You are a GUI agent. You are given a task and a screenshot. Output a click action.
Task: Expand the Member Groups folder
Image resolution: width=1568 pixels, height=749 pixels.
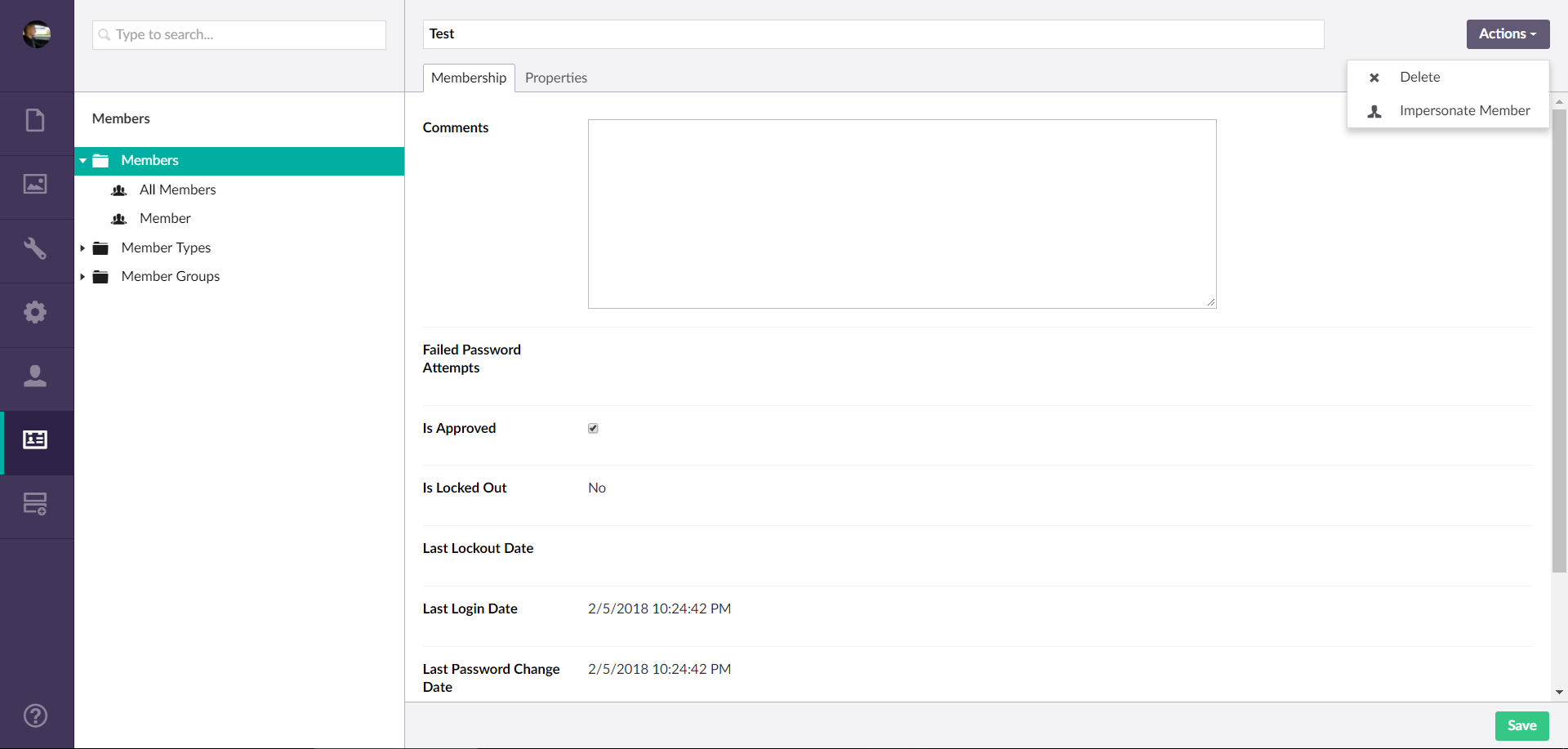[x=82, y=277]
